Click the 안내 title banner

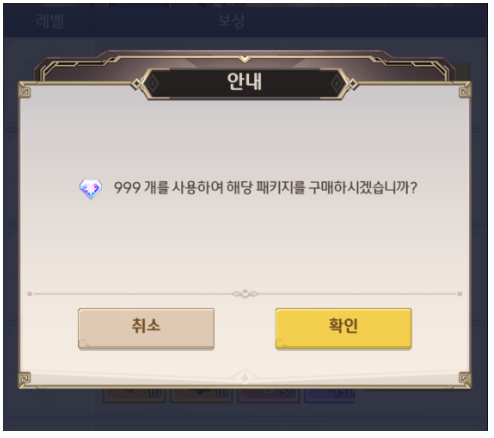[245, 83]
